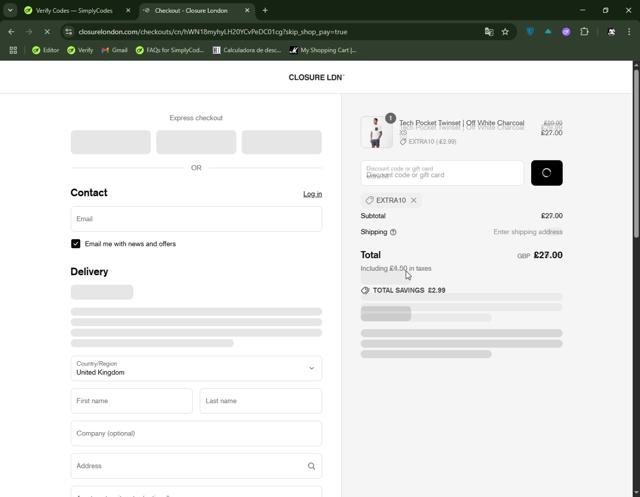Click the Shipping info question icon
The width and height of the screenshot is (640, 497).
click(393, 232)
